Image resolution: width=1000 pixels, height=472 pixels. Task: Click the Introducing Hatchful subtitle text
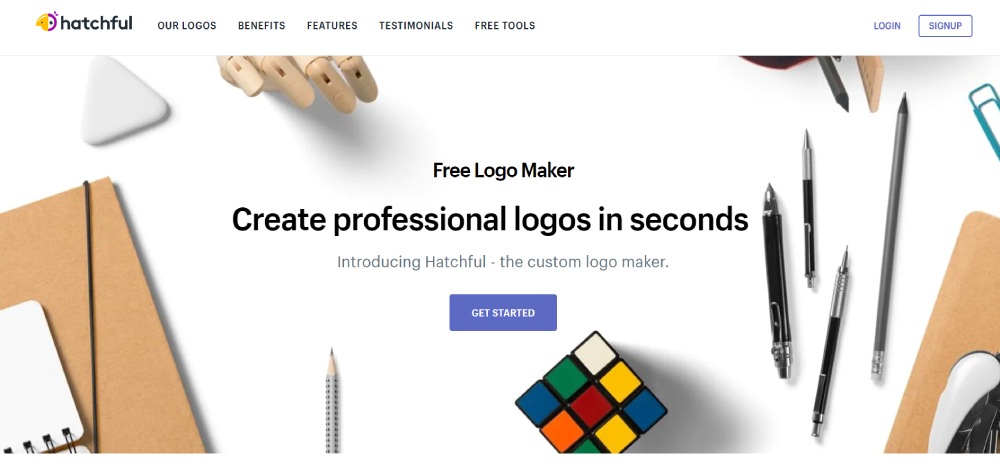click(503, 262)
